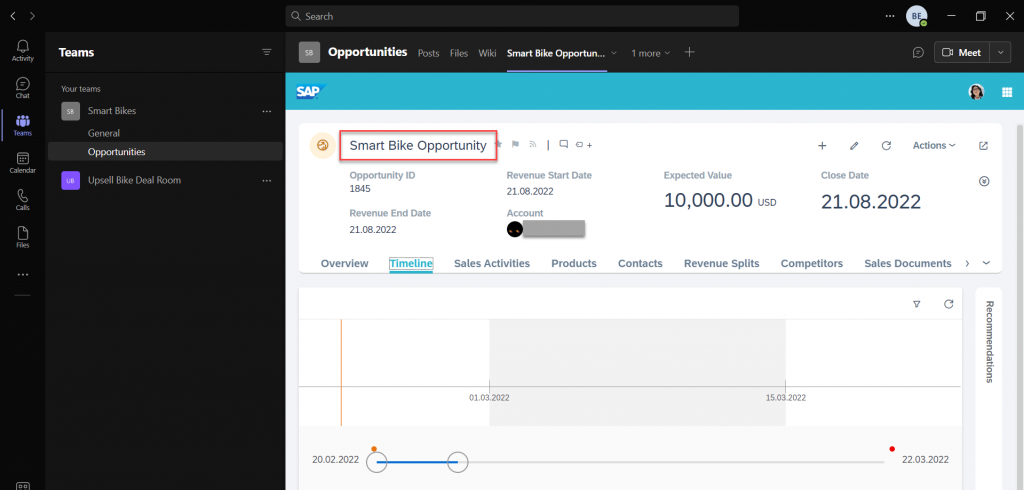Select the right timeline range slider handle
Viewport: 1024px width, 490px height.
pyautogui.click(x=457, y=462)
